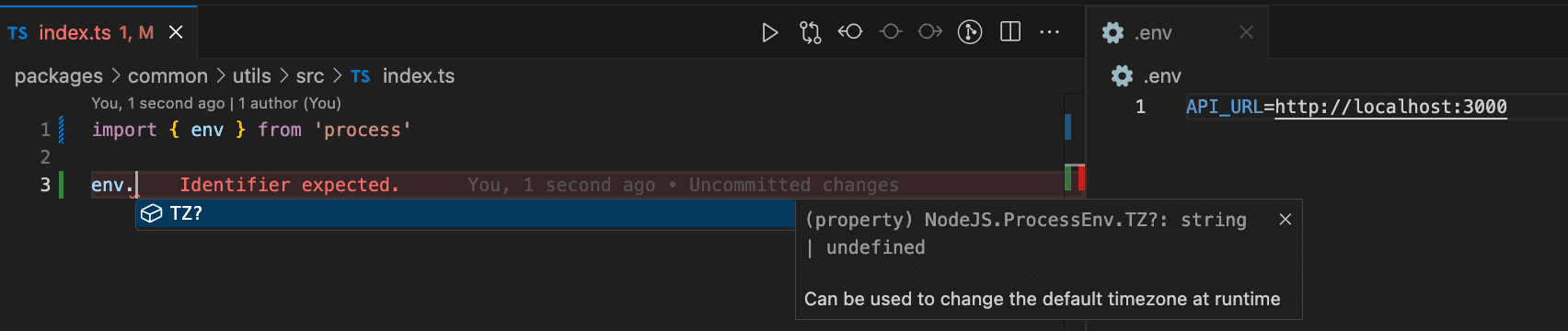Open the GitLens commit graph icon
The height and width of the screenshot is (331, 1568).
point(970,32)
